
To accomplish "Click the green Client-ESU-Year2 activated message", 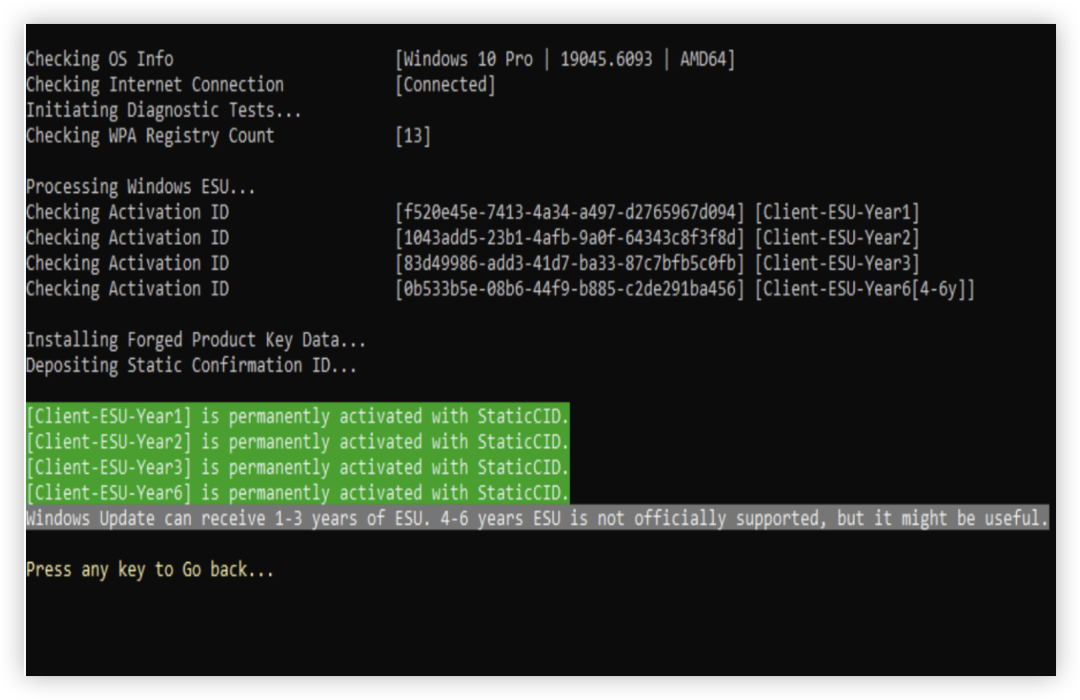I will pos(297,442).
